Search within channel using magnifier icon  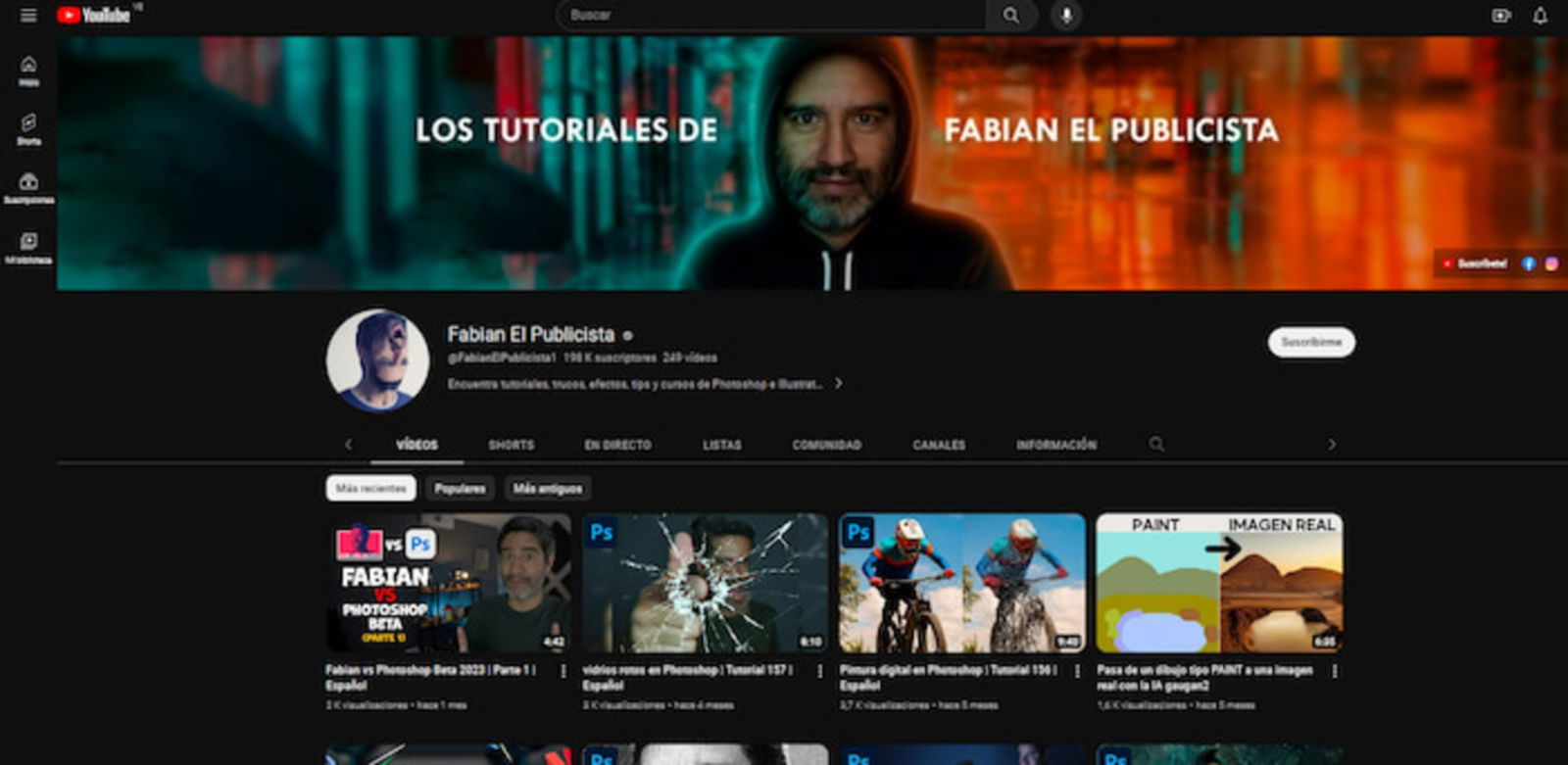pyautogui.click(x=1156, y=444)
